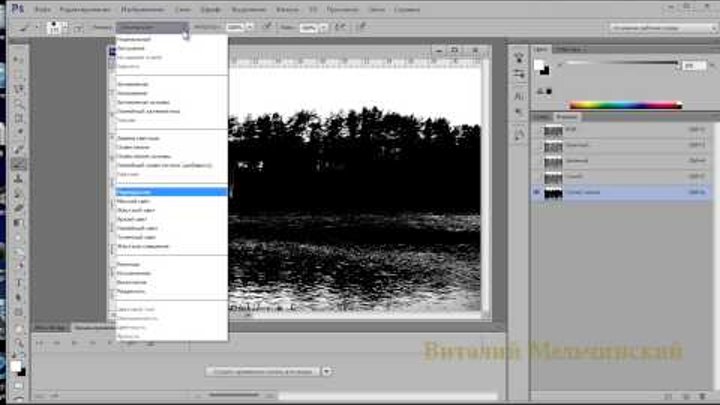
Task: Select the Gradient tool
Action: point(18,222)
